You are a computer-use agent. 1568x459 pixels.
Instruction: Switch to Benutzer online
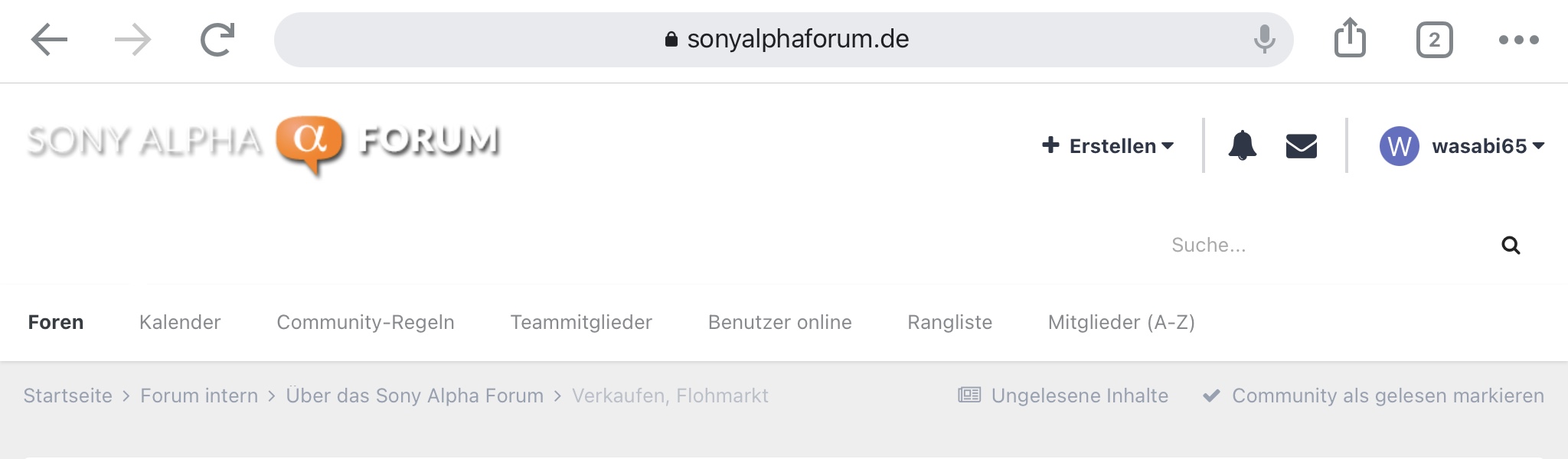coord(779,322)
